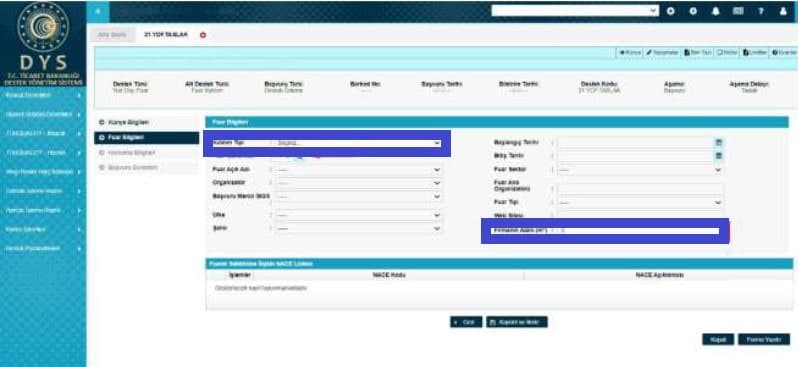Open the Katılım Tipi dropdown
This screenshot has height=367, width=798.
[358, 144]
